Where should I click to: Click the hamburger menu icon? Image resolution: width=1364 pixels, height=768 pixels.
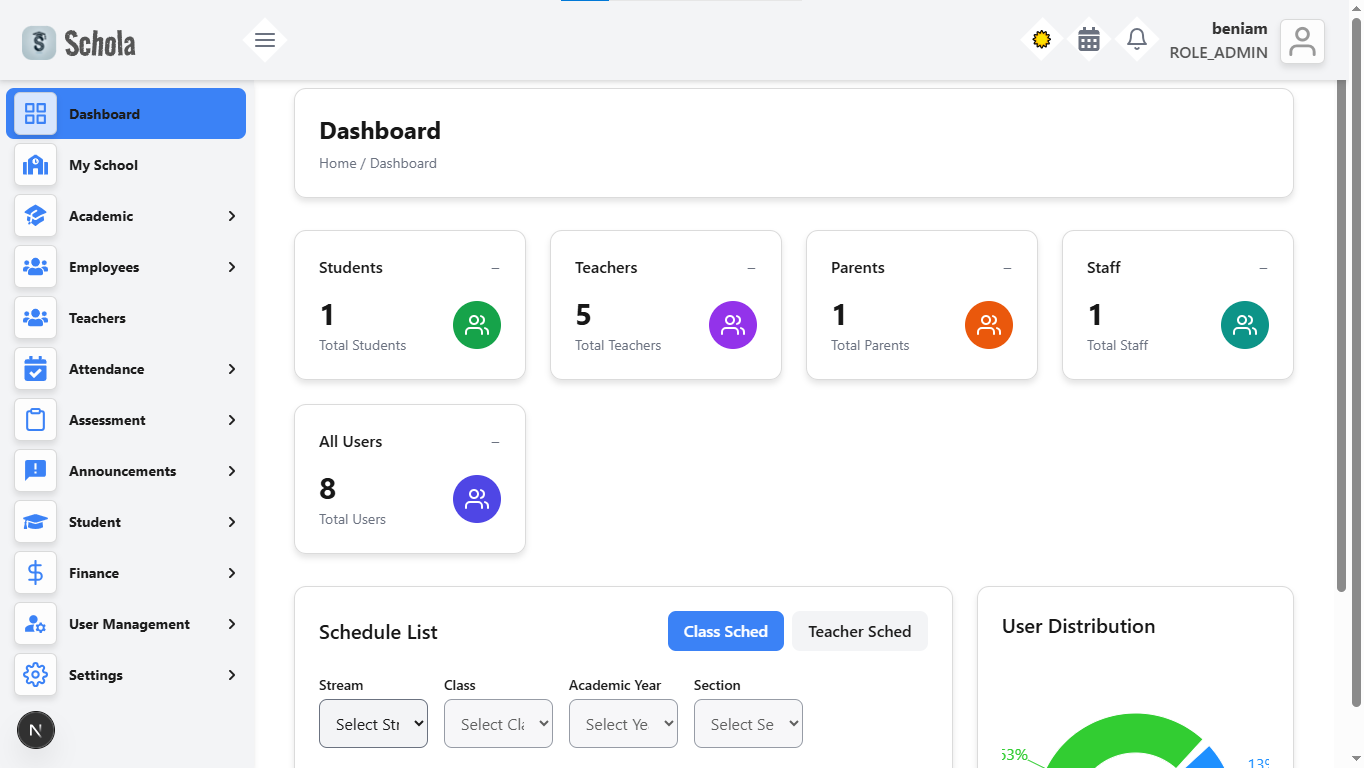point(265,40)
